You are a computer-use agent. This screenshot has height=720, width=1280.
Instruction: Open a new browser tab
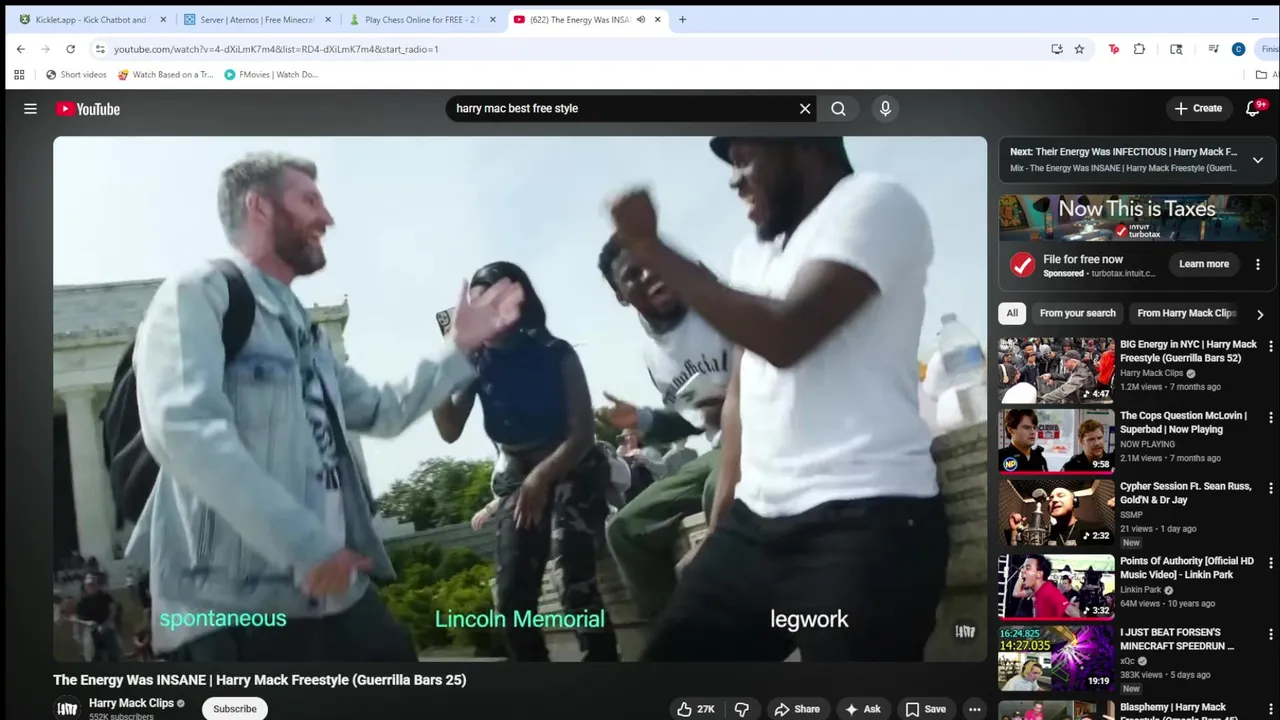682,19
